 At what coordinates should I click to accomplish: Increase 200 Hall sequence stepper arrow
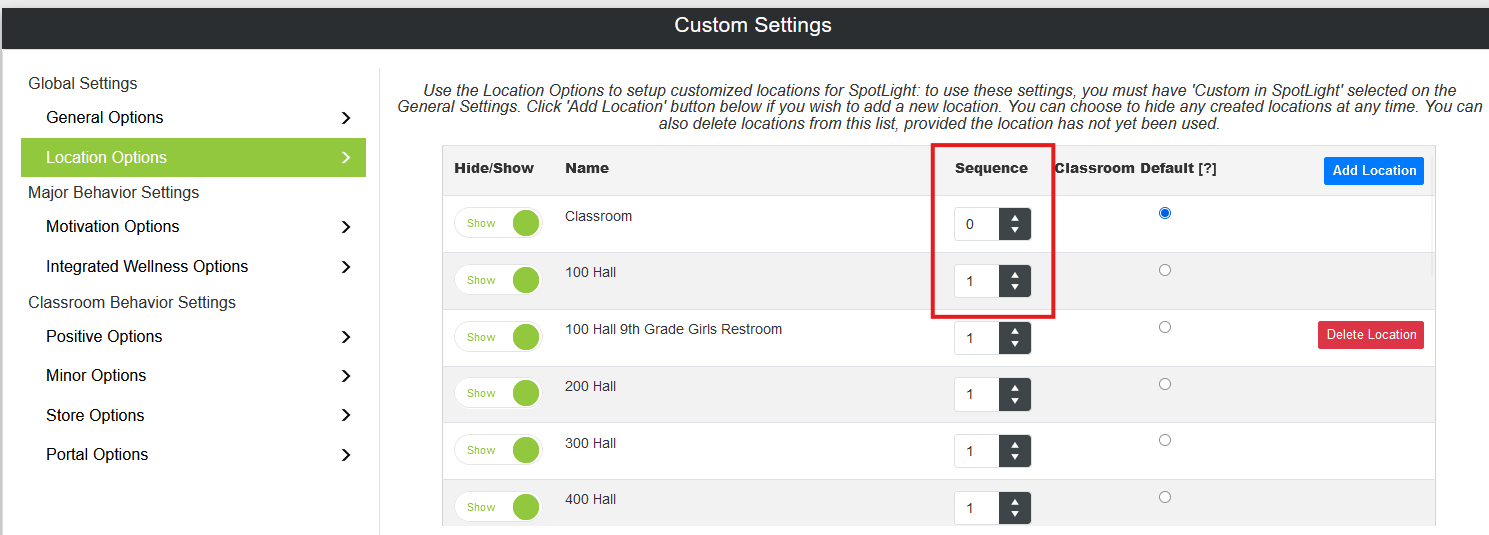pyautogui.click(x=1015, y=388)
